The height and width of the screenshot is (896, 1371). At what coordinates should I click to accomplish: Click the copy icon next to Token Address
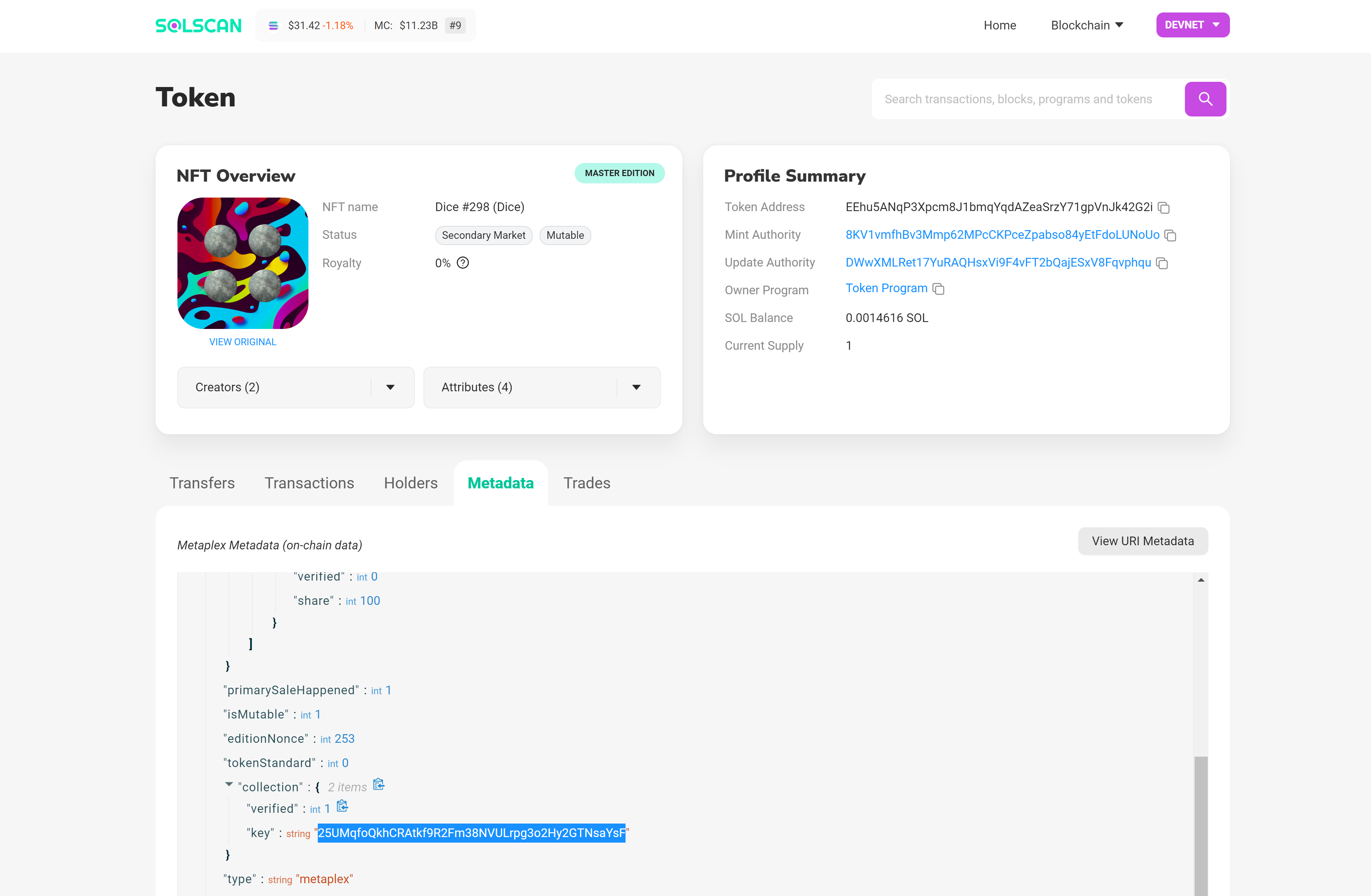(1163, 207)
